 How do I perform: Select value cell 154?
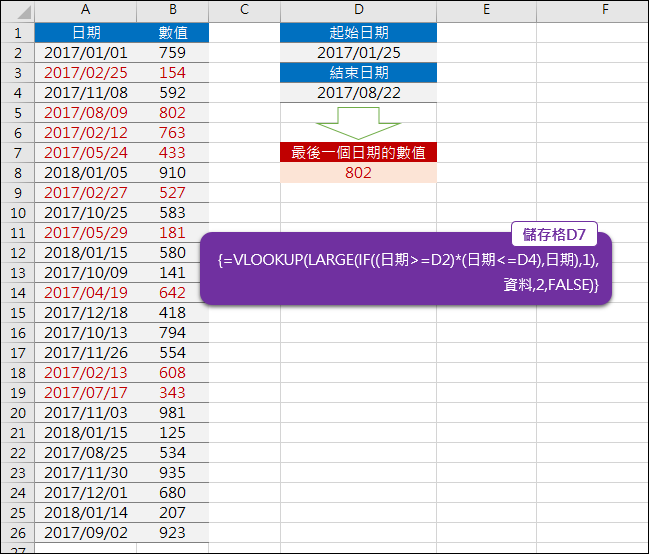tap(173, 72)
